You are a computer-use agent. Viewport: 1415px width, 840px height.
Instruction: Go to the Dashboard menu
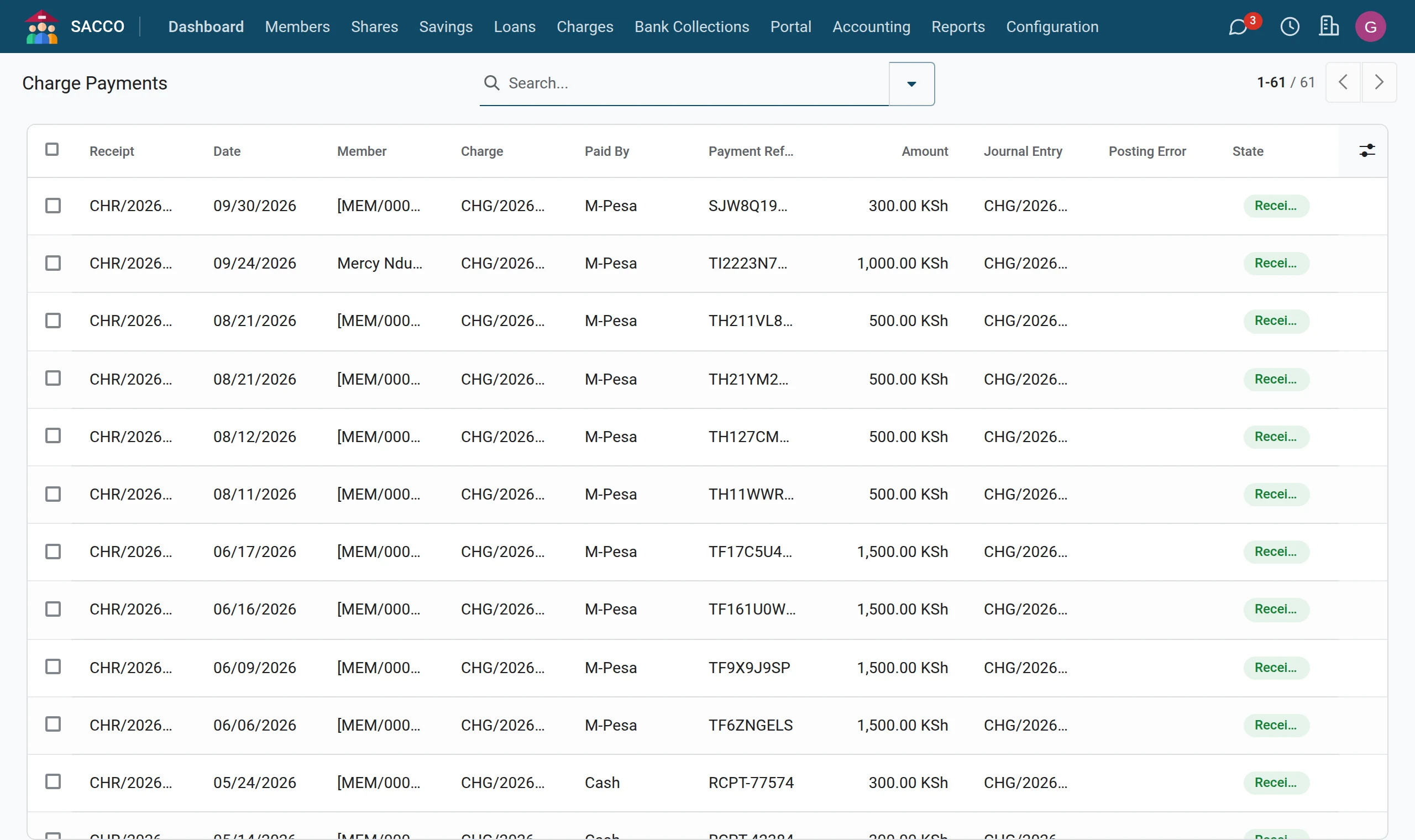(206, 27)
